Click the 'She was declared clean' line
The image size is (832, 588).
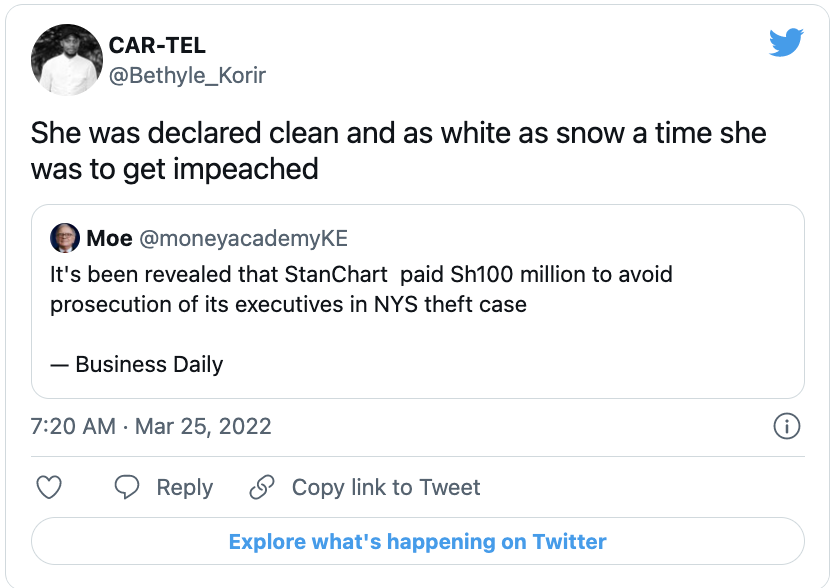[398, 133]
